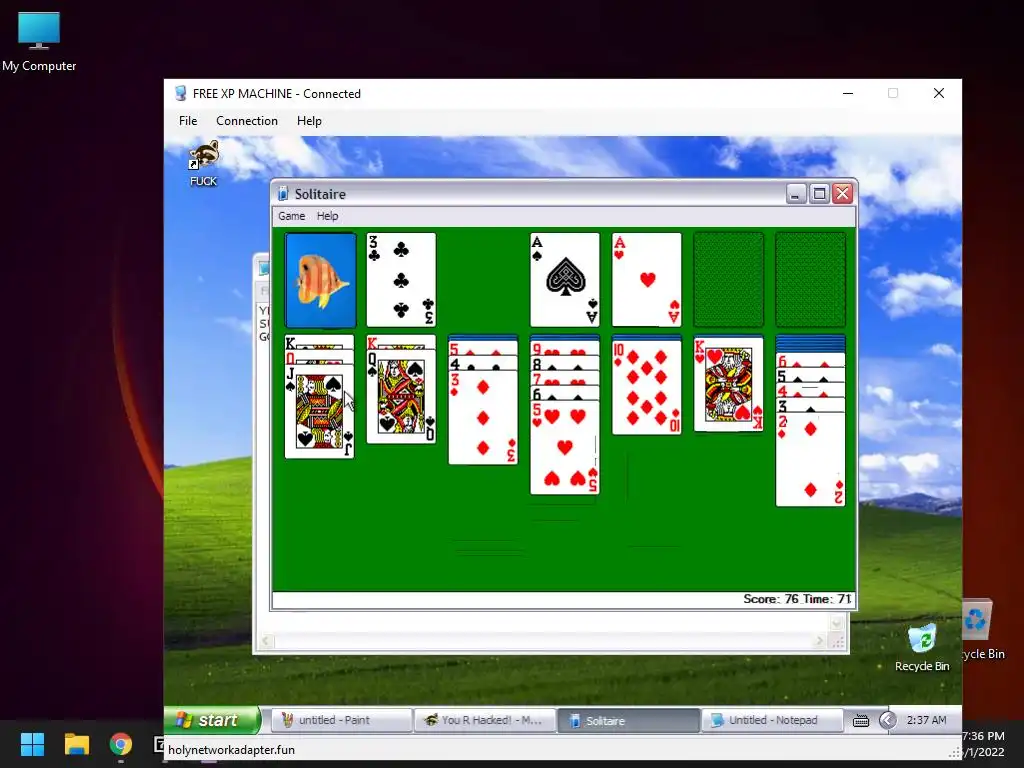Select the 2 of diamonds card
1024x768 pixels.
(810, 459)
